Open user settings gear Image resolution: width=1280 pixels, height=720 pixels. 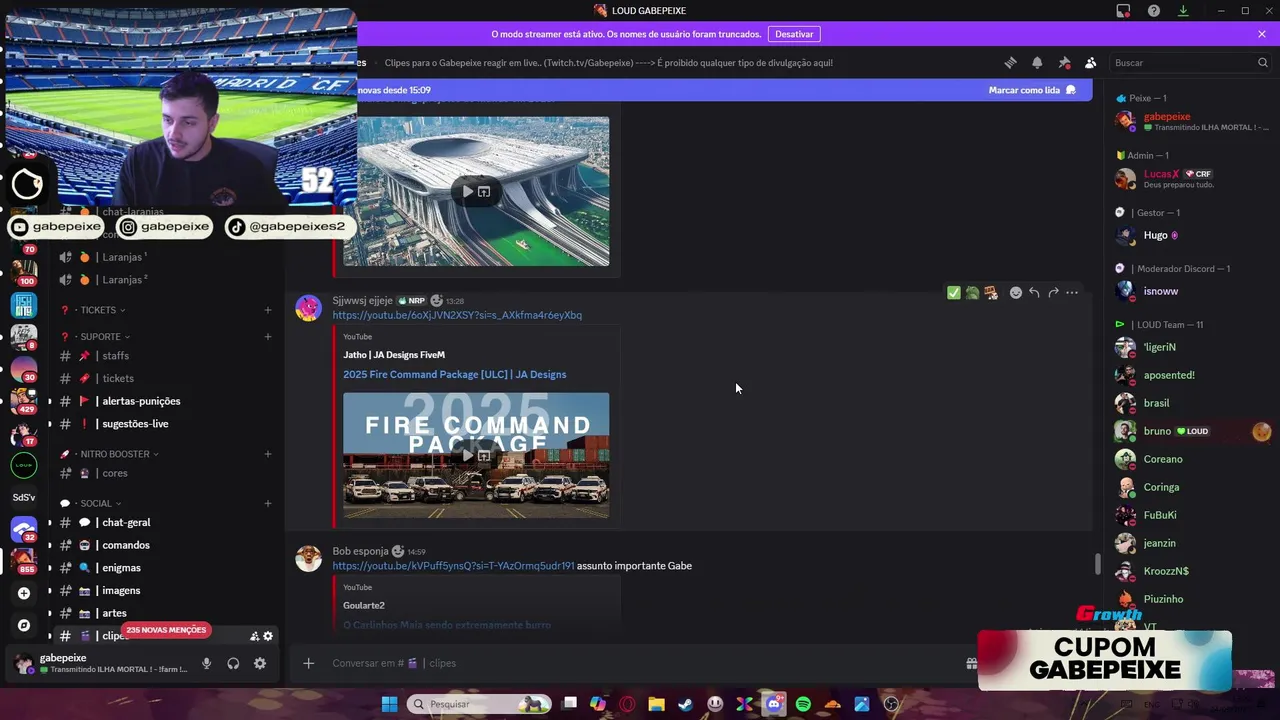[260, 663]
